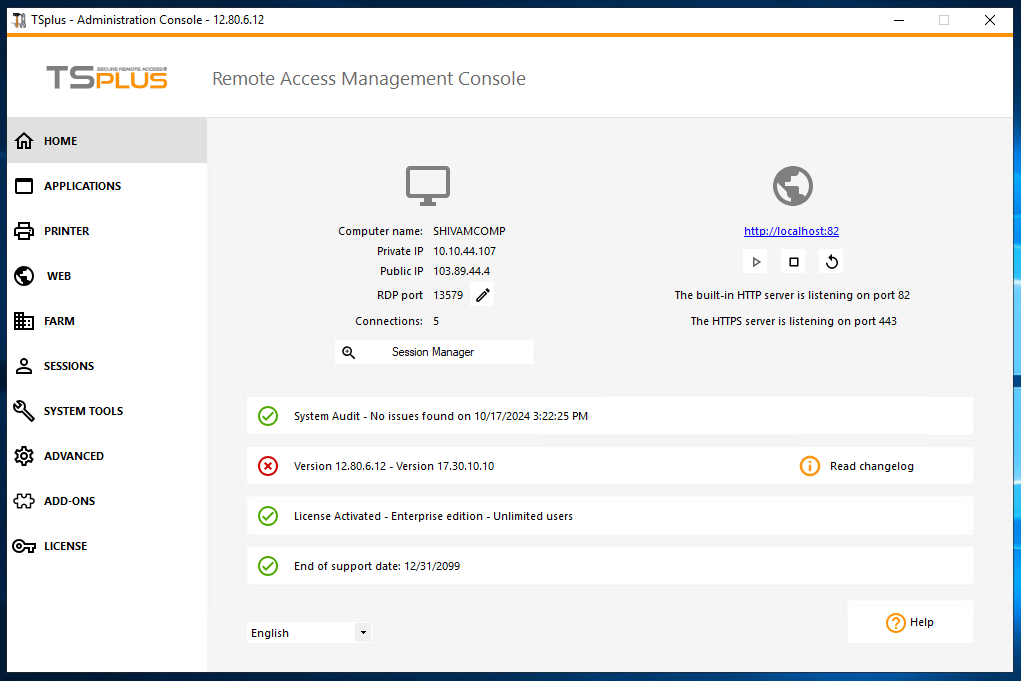Image resolution: width=1021 pixels, height=681 pixels.
Task: Click the Version 12.80.6.12 status row
Action: click(609, 466)
